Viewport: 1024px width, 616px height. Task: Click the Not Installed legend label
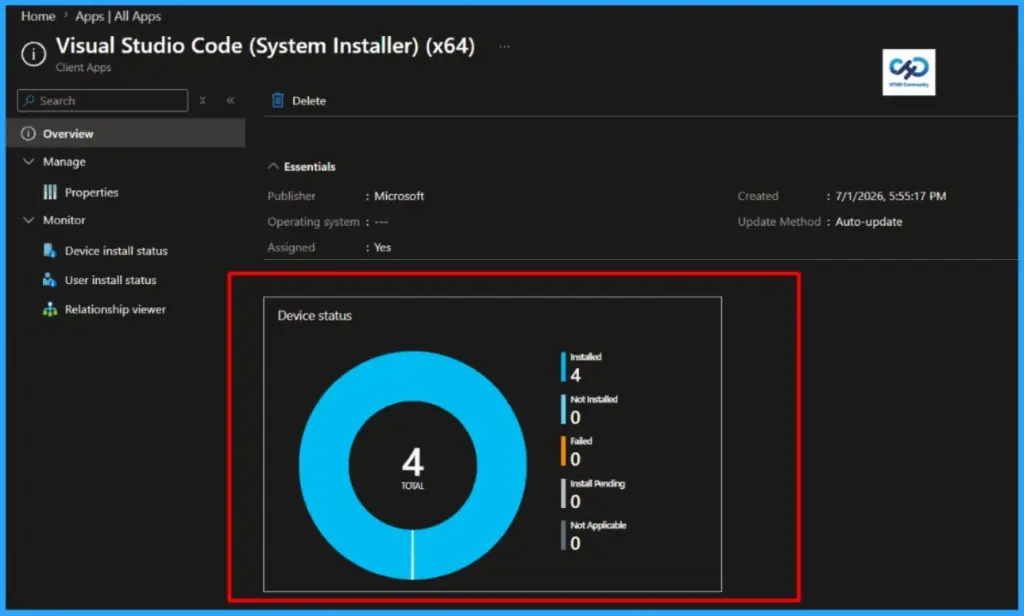point(594,399)
